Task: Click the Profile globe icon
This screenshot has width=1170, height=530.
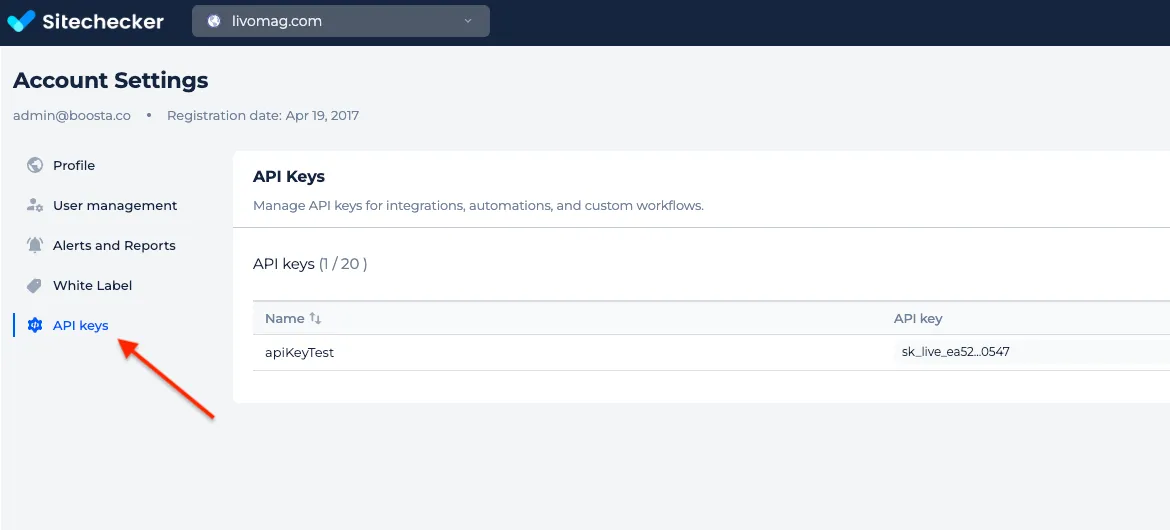Action: pyautogui.click(x=34, y=165)
